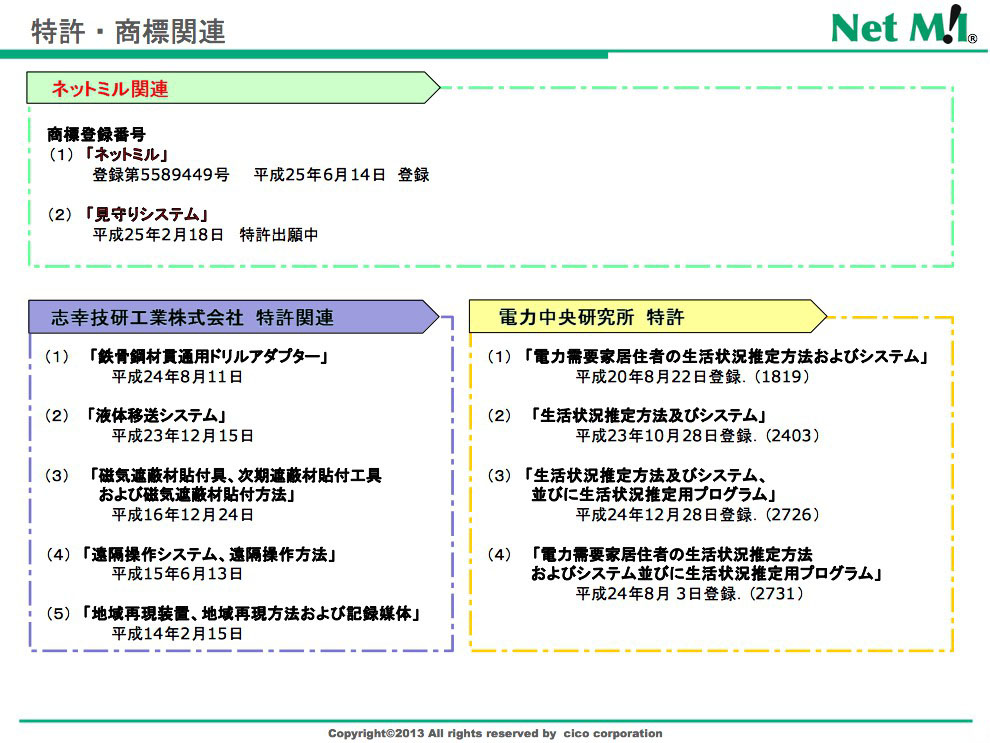The width and height of the screenshot is (990, 743).
Task: Click the text 平成24年8月 3日登録.(2731)
Action: pos(689,594)
